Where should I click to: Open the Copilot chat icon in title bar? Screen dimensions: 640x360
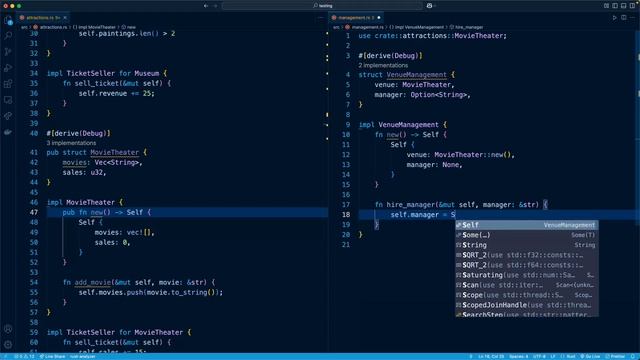tap(429, 6)
